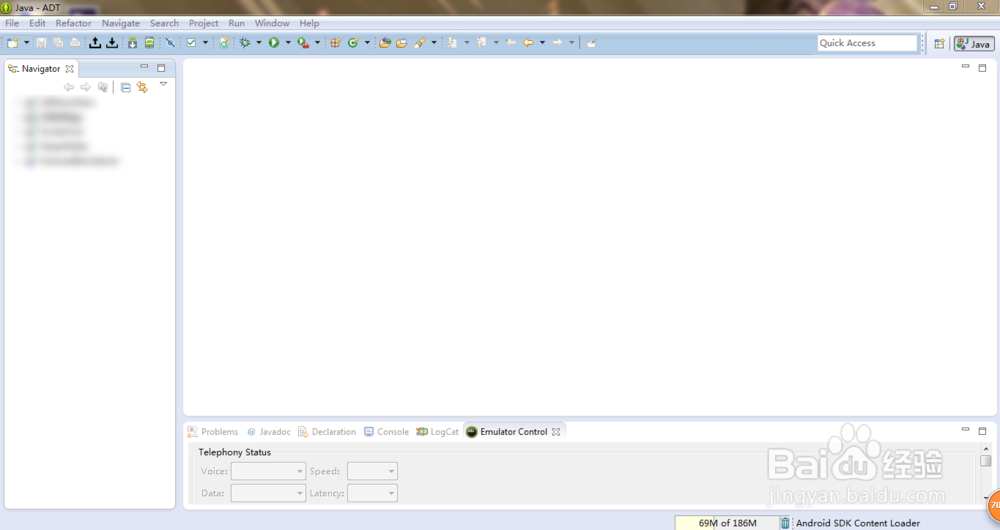Click the Save All icon
The height and width of the screenshot is (530, 1000).
[58, 43]
